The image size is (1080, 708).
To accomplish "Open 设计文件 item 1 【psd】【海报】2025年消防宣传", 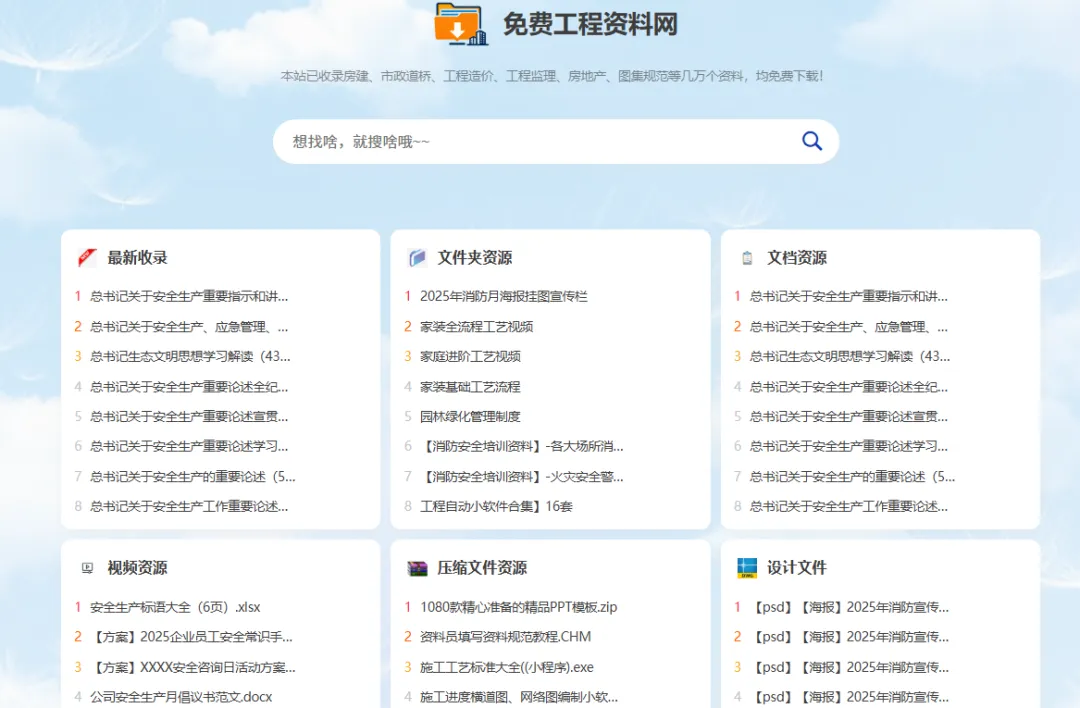I will (849, 607).
